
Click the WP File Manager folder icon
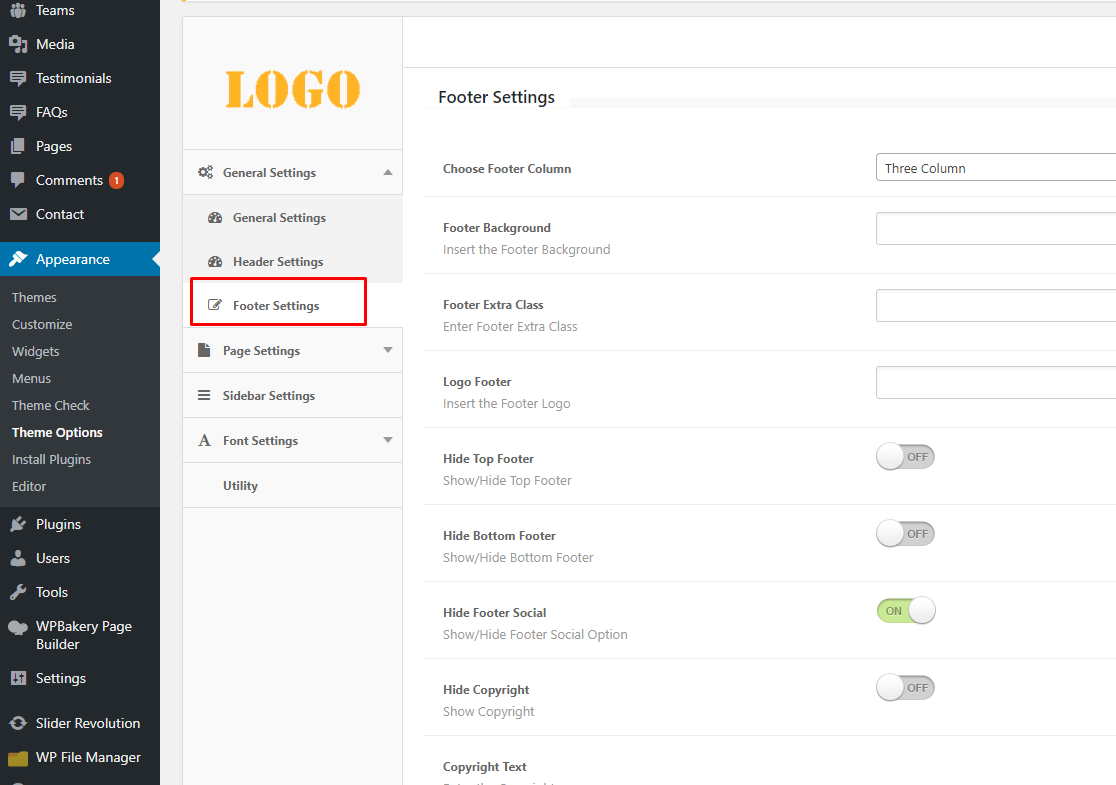click(x=18, y=757)
